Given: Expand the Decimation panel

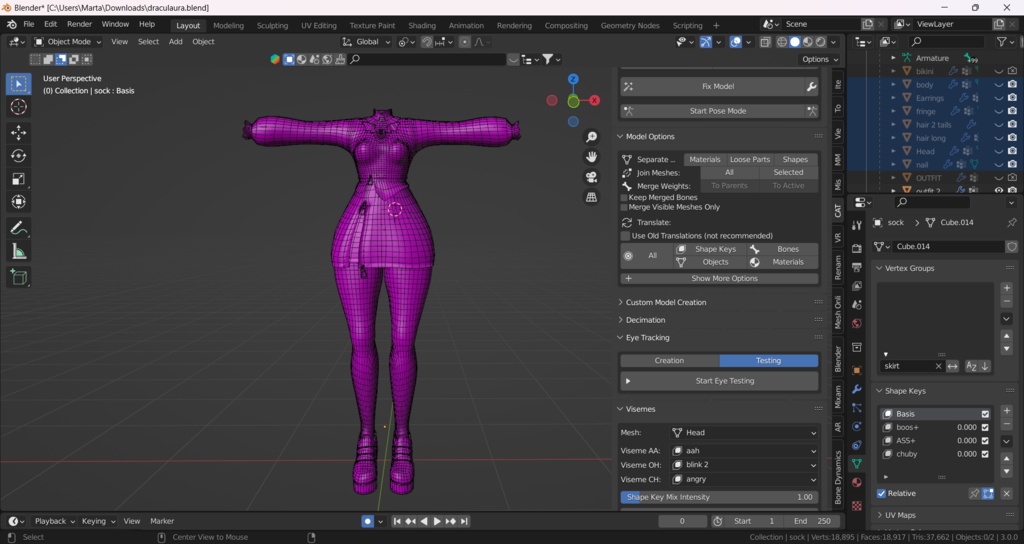Looking at the screenshot, I should pos(645,320).
